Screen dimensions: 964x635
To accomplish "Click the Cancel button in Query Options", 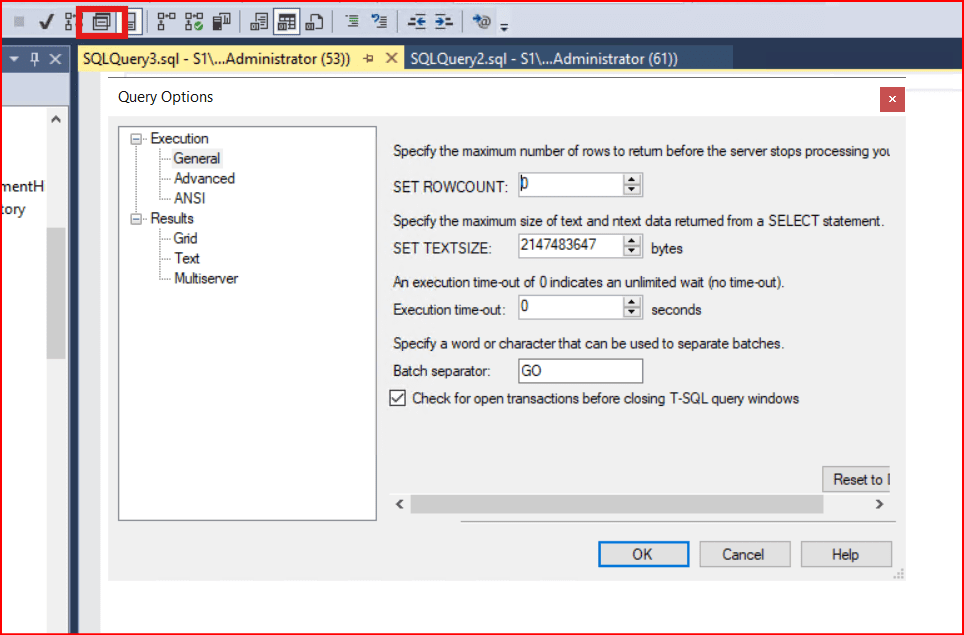I will 743,554.
